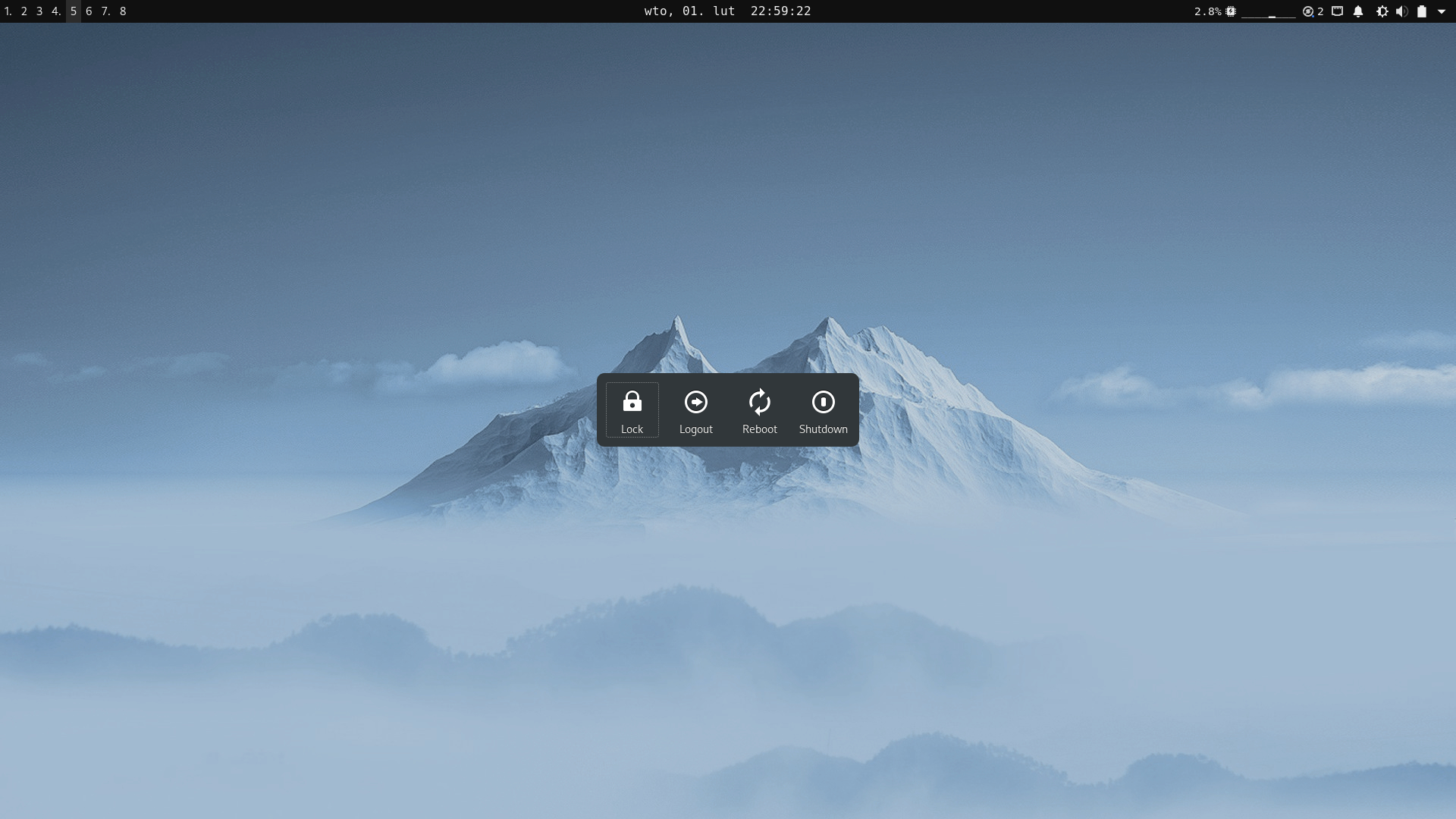Click the Reboot circular arrows icon
The width and height of the screenshot is (1456, 819).
click(759, 402)
